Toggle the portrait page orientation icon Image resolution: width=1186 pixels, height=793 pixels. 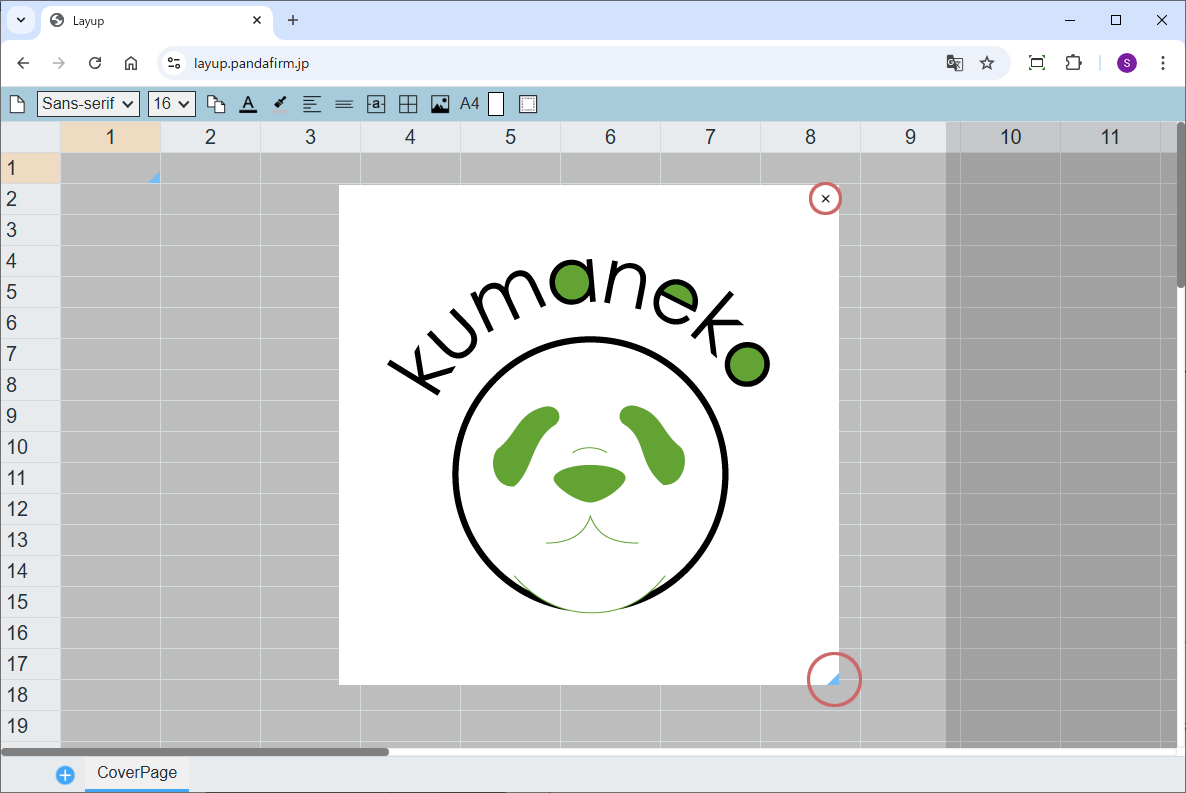click(x=496, y=104)
